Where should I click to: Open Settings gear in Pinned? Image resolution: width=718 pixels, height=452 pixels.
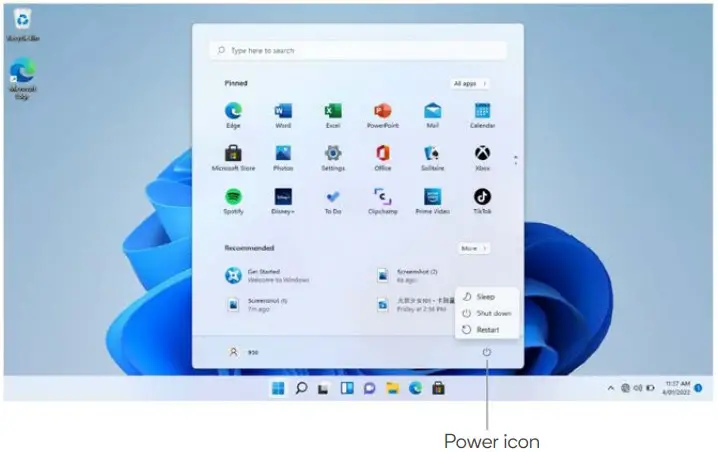333,158
